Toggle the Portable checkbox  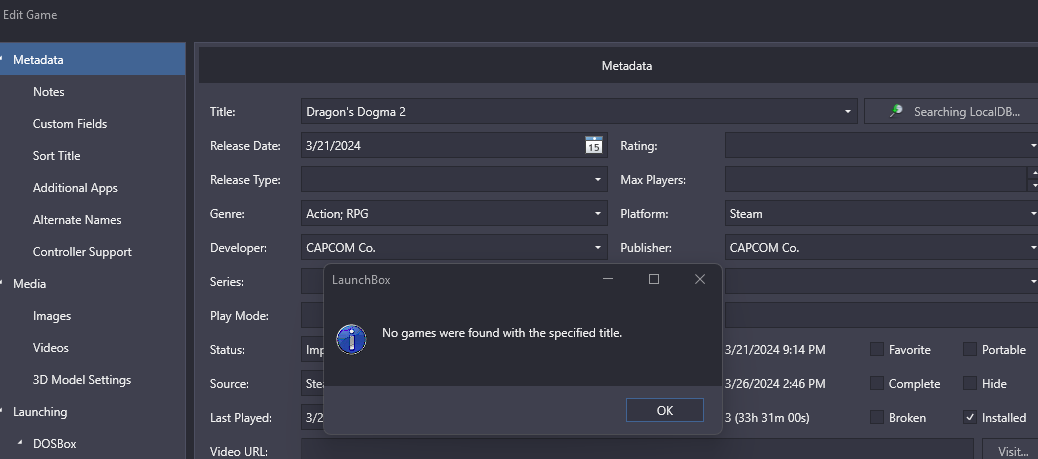click(970, 349)
